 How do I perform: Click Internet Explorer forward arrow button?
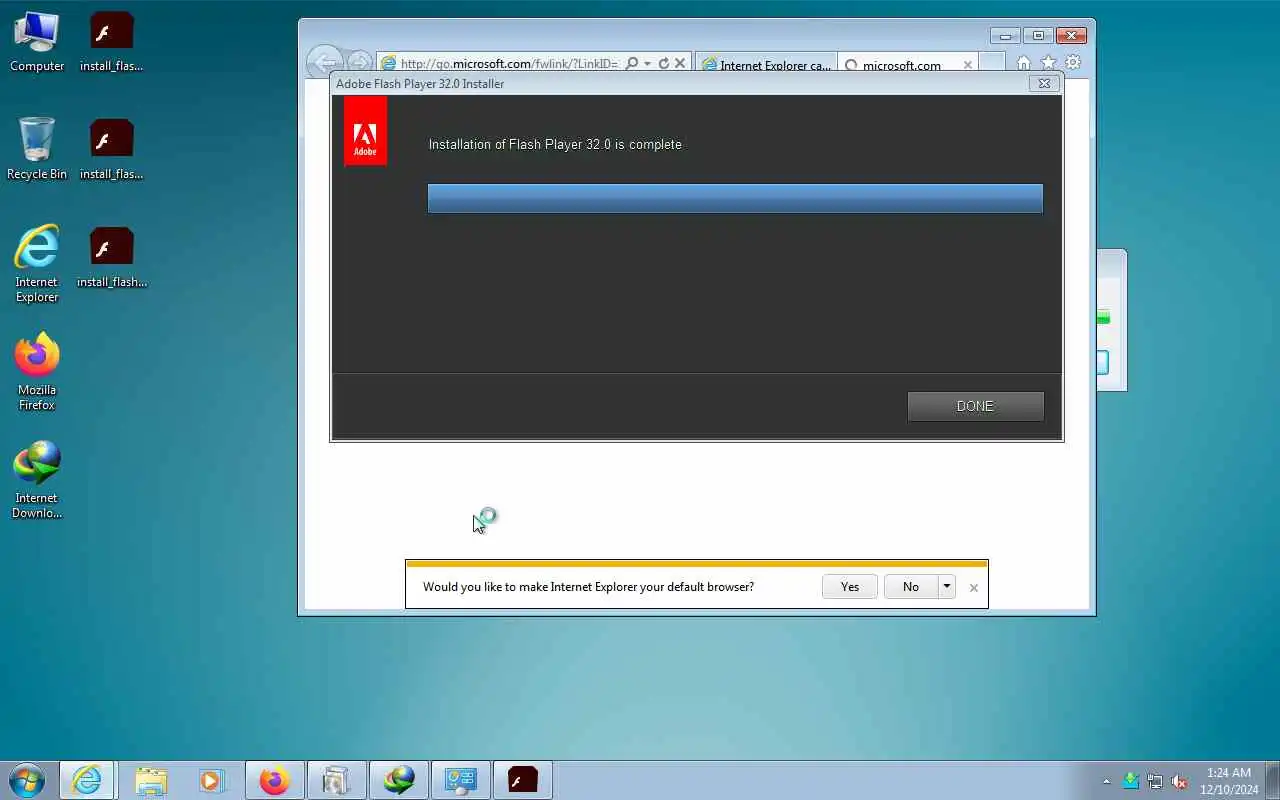tap(359, 63)
